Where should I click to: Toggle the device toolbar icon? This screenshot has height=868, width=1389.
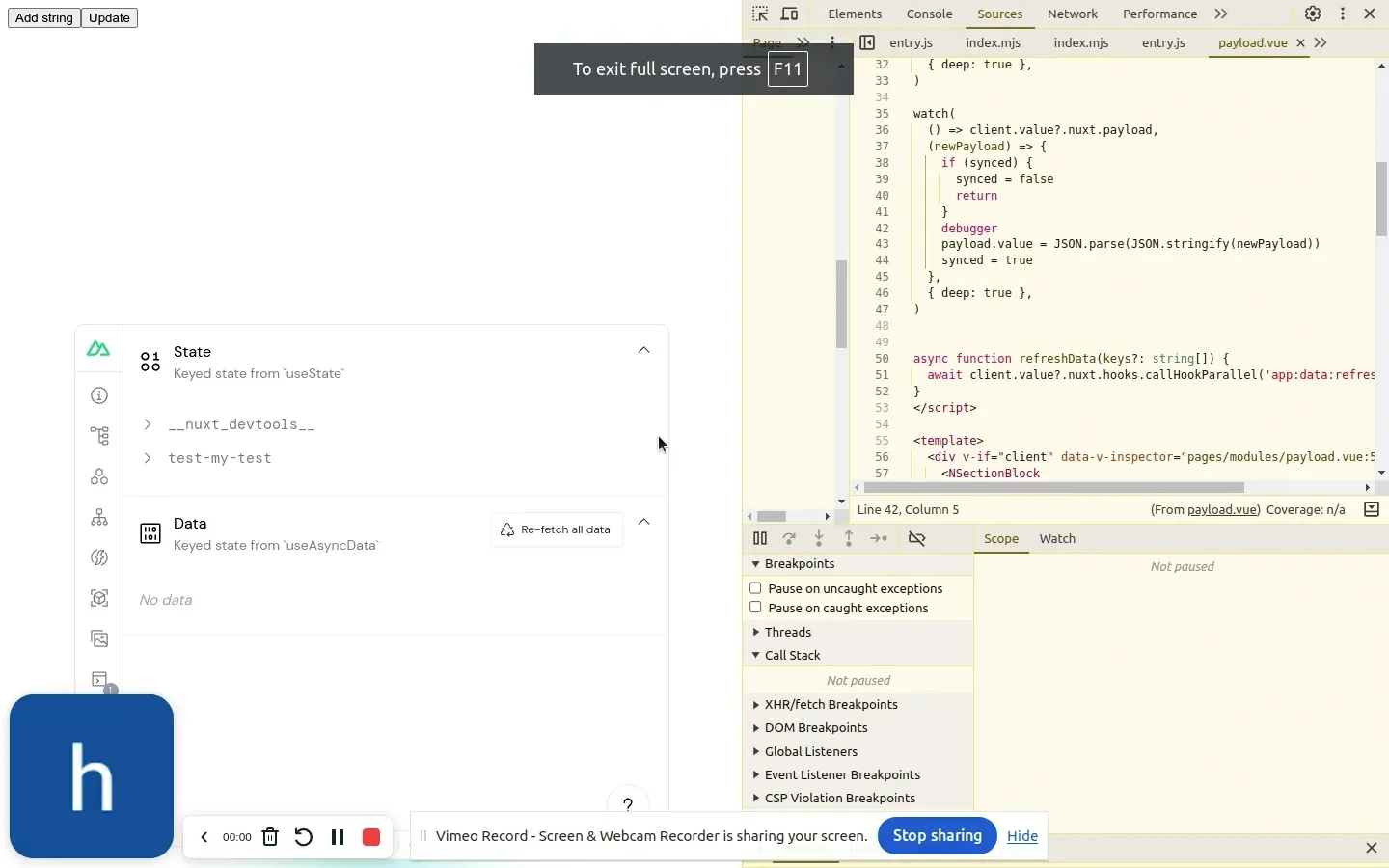790,14
